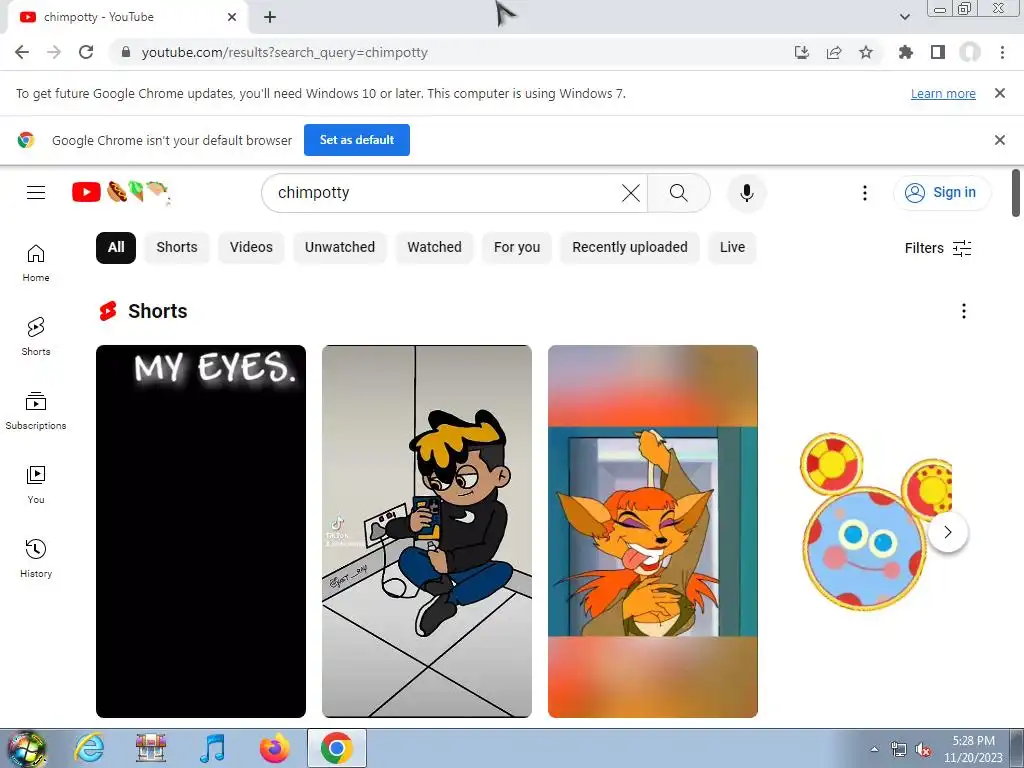Select the All filter chip
Image resolution: width=1024 pixels, height=768 pixels.
(x=116, y=248)
